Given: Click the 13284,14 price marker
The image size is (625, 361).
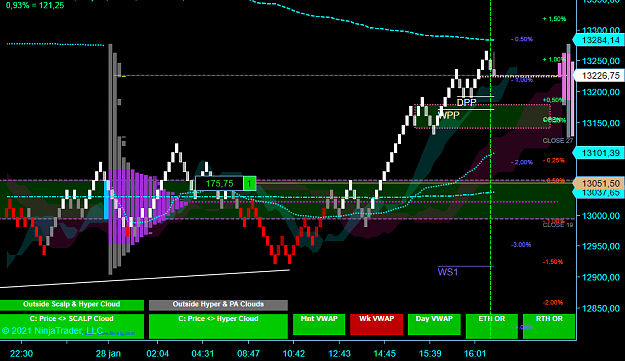Looking at the screenshot, I should [598, 40].
